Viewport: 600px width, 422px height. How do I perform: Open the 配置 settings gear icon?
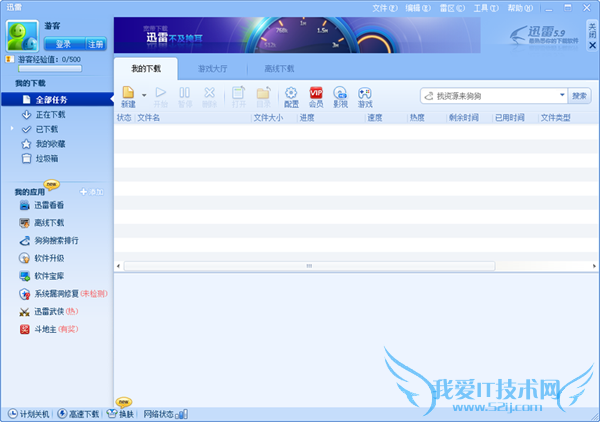(291, 97)
